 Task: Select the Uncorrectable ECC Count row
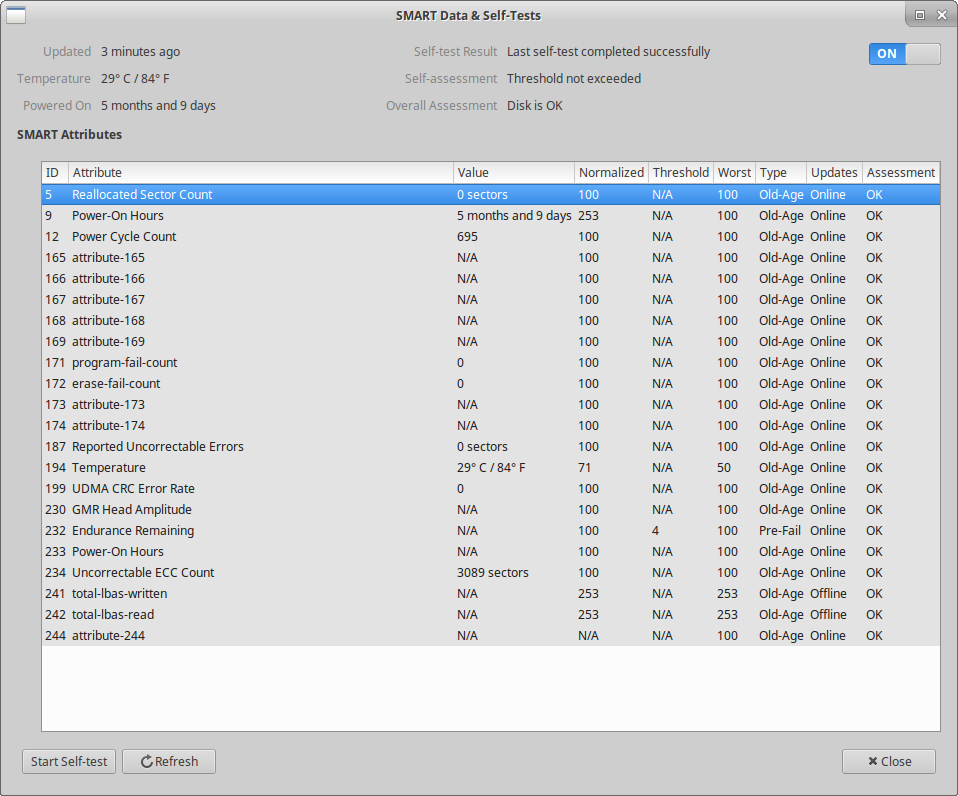(491, 573)
